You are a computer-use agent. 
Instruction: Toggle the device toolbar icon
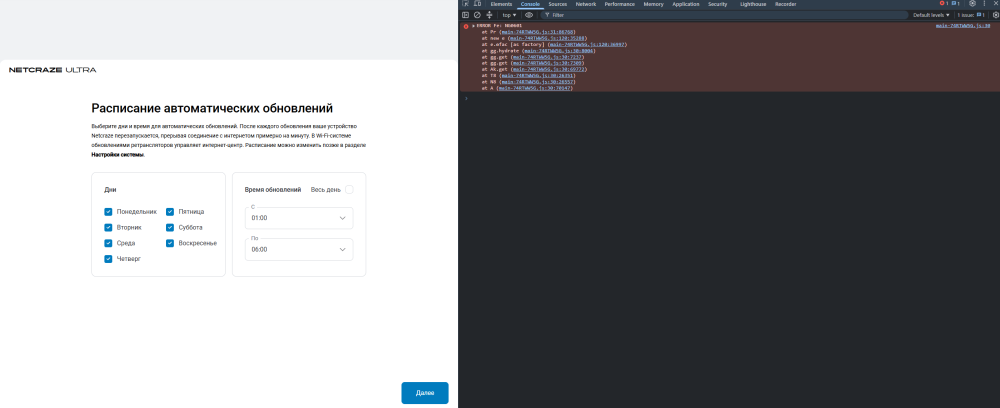(477, 4)
